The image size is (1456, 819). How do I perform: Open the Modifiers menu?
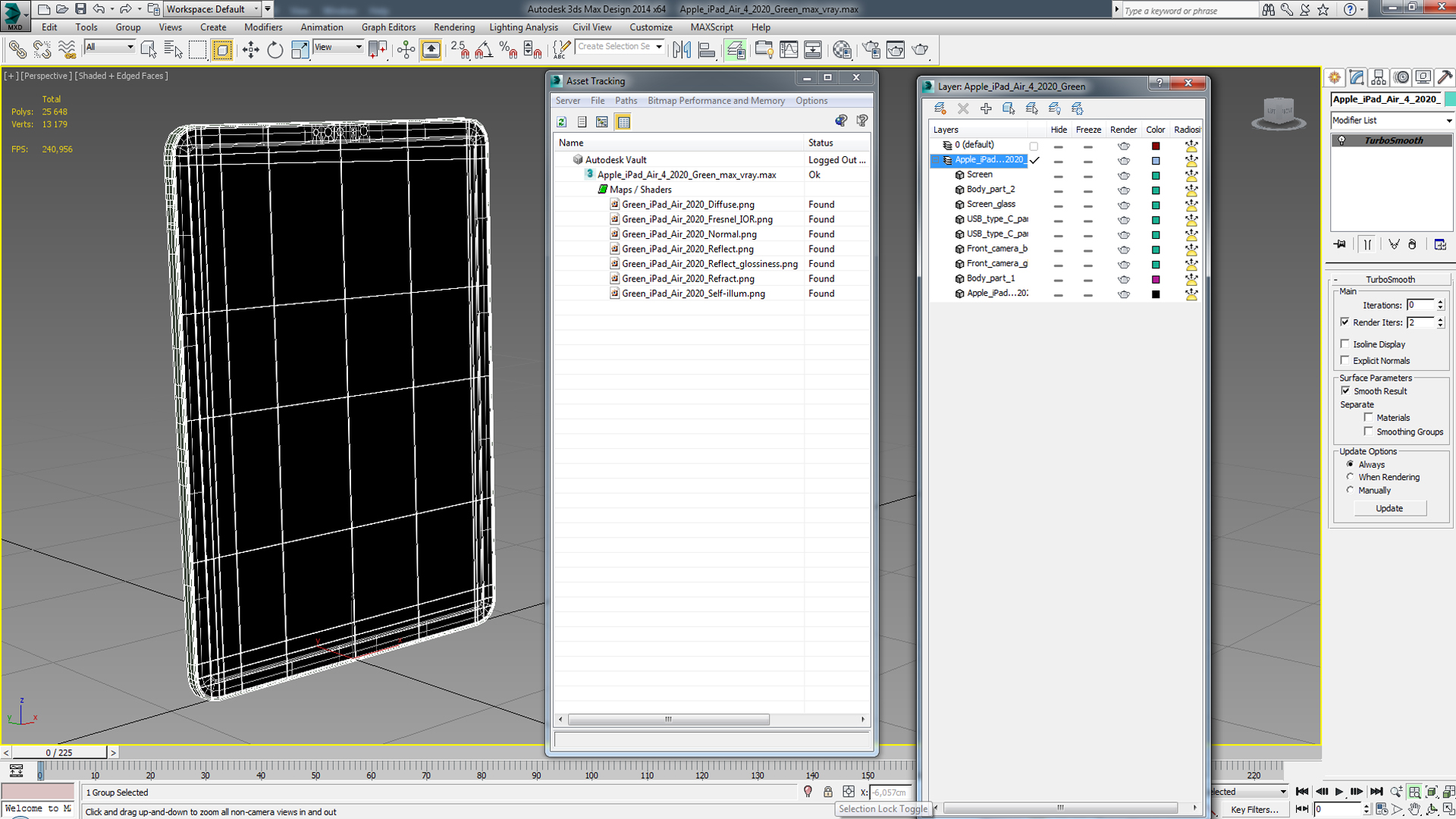[x=263, y=27]
